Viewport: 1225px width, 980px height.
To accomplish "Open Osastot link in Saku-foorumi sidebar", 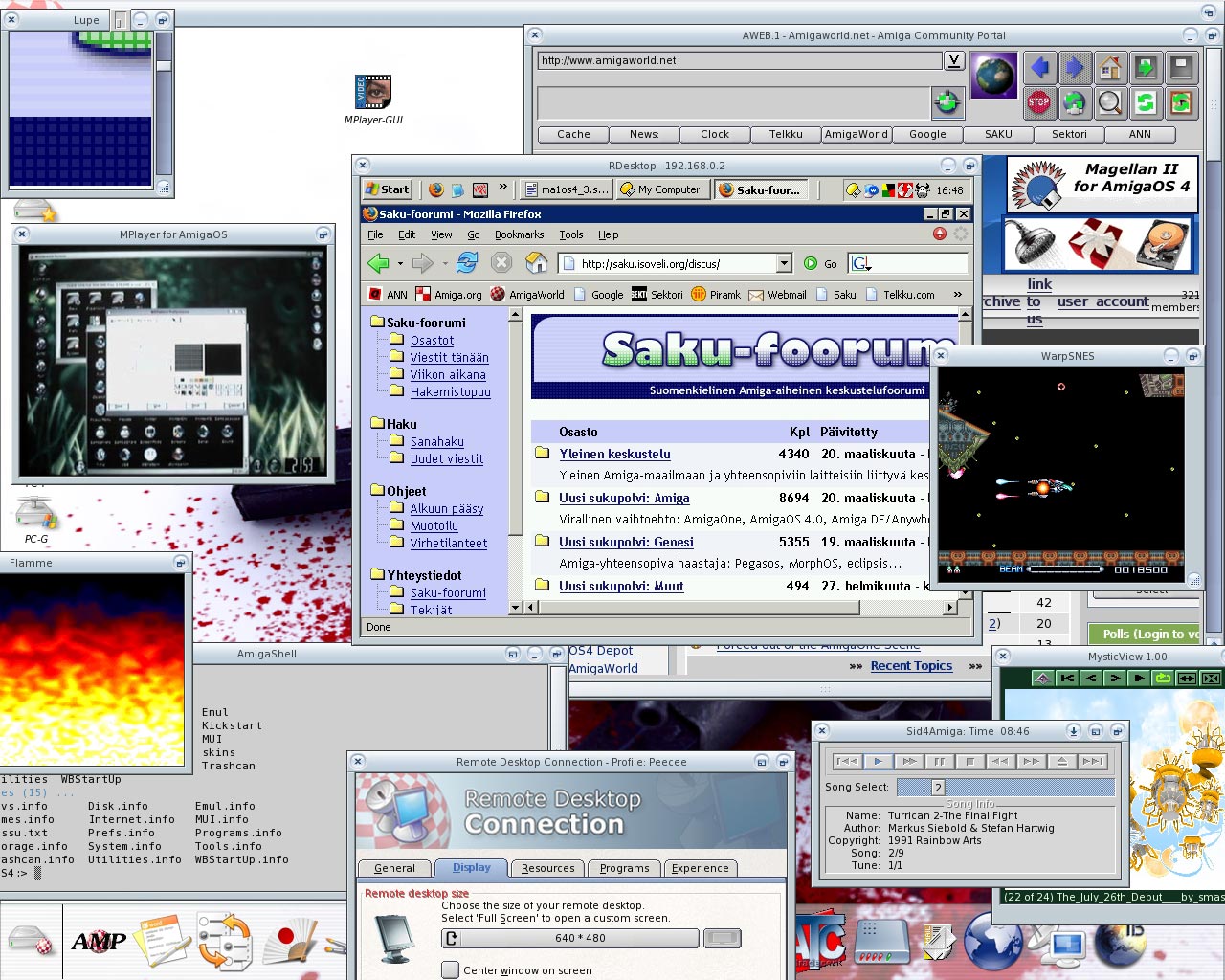I will (432, 340).
